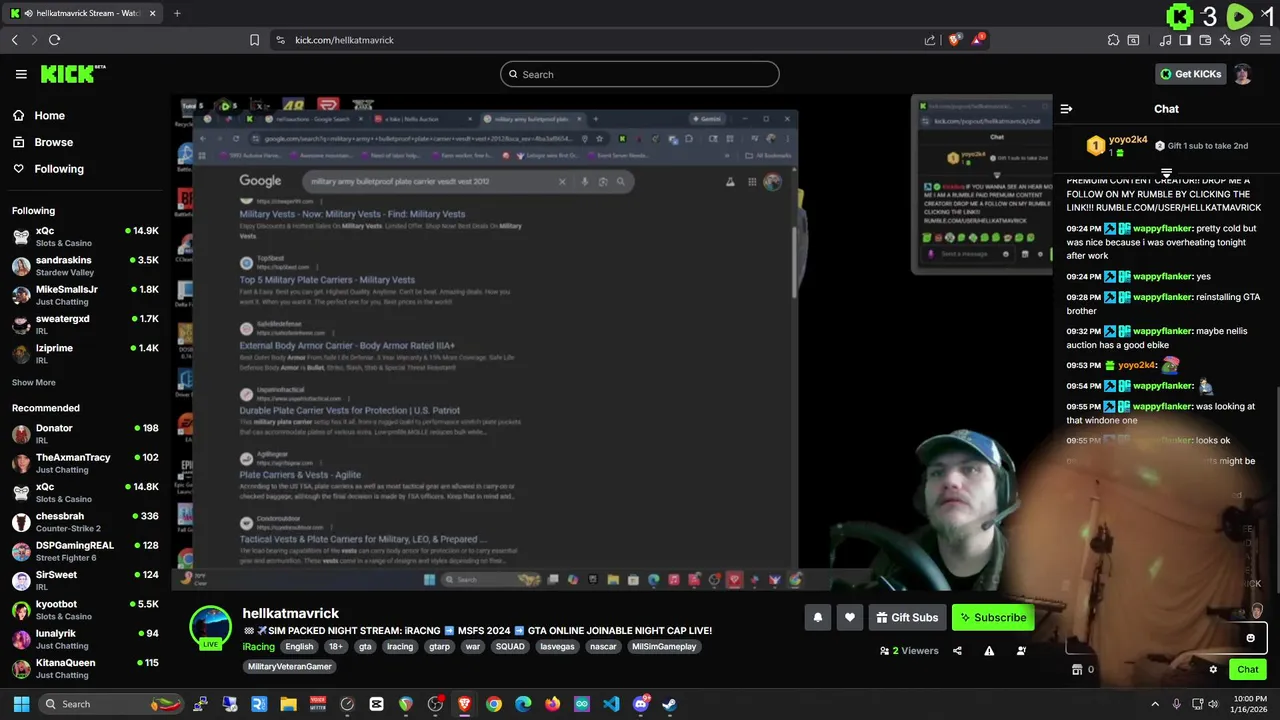Collapse the chat panel arrow icon

click(1066, 108)
